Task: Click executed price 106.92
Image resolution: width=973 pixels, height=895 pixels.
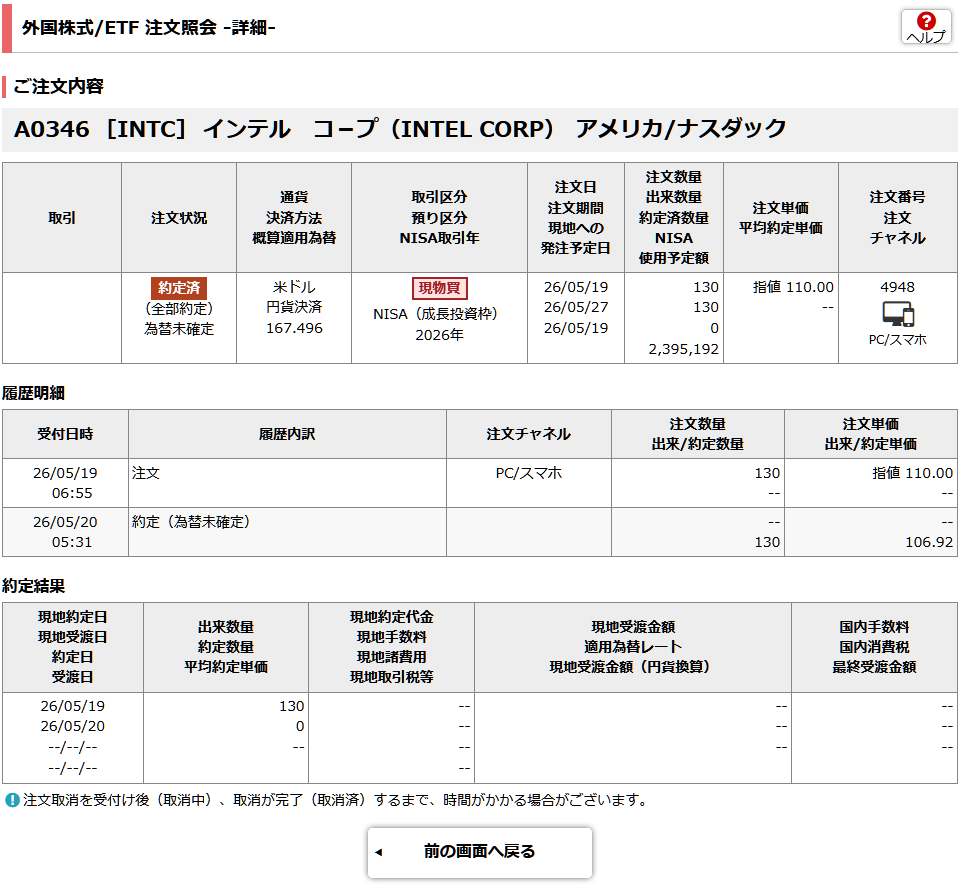Action: (x=928, y=542)
